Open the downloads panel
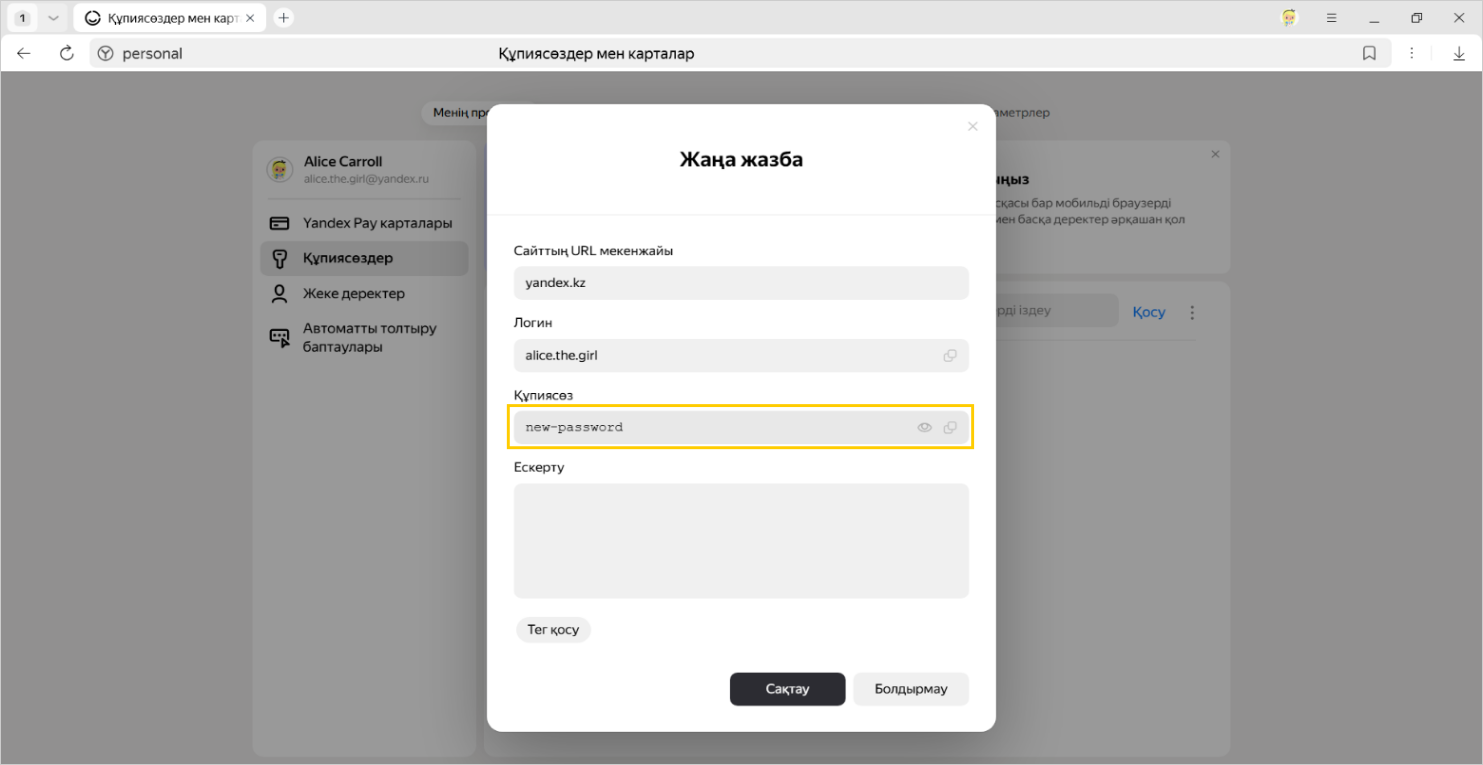 tap(1459, 54)
